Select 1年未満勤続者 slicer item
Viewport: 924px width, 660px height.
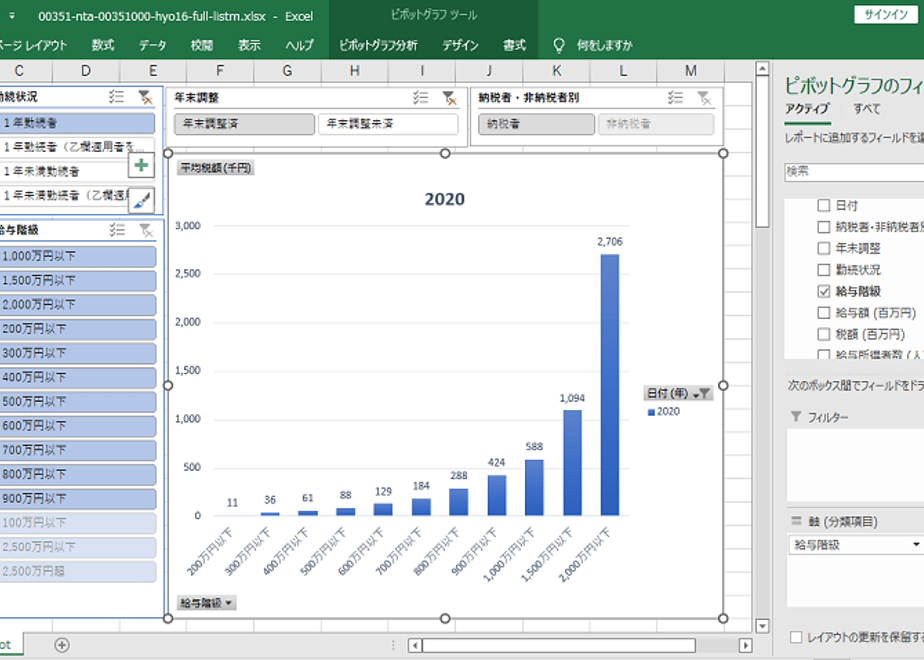click(x=64, y=171)
